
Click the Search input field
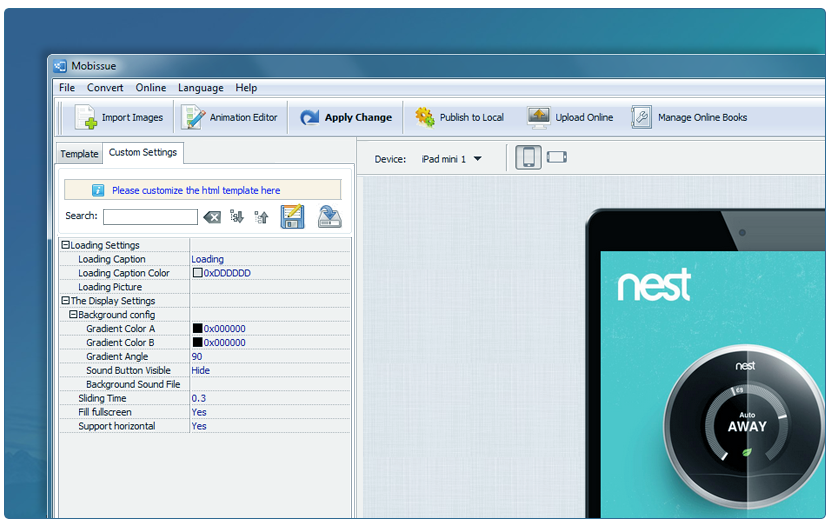pyautogui.click(x=151, y=216)
